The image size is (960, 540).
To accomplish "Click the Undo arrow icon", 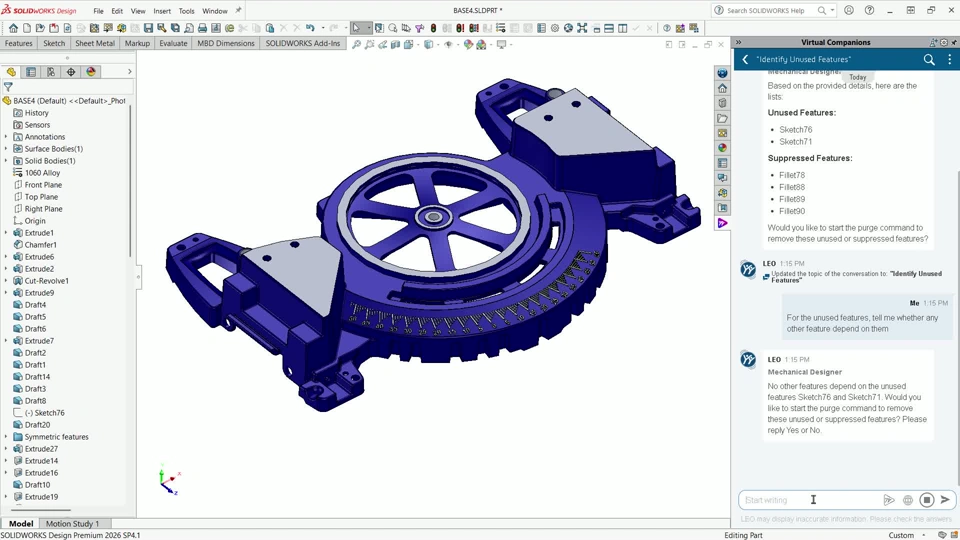I will pyautogui.click(x=310, y=28).
